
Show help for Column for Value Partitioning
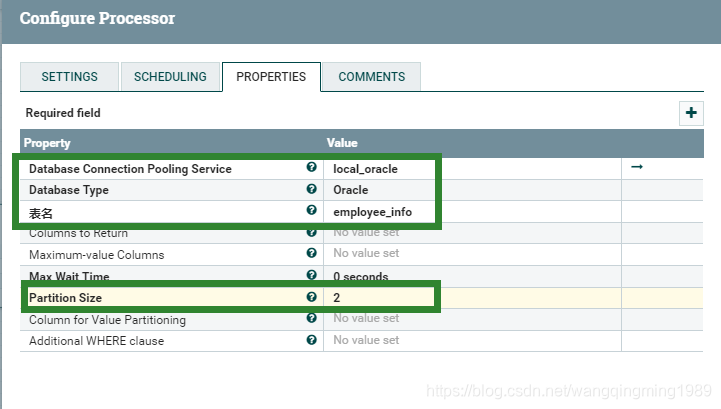[x=311, y=318]
